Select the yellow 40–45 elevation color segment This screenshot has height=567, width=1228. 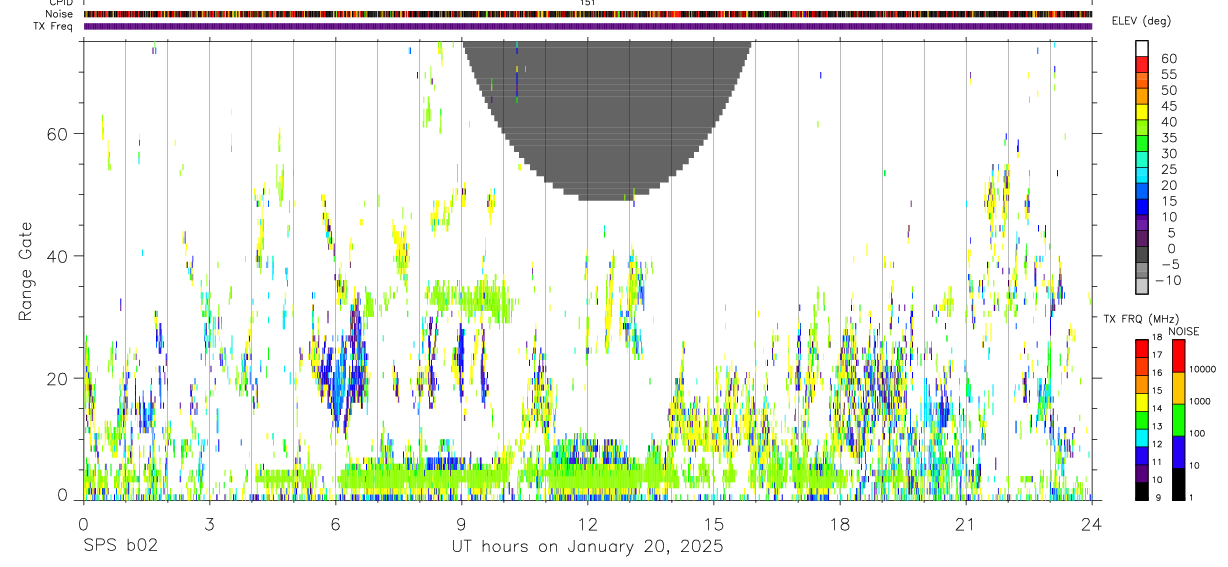[x=1142, y=113]
